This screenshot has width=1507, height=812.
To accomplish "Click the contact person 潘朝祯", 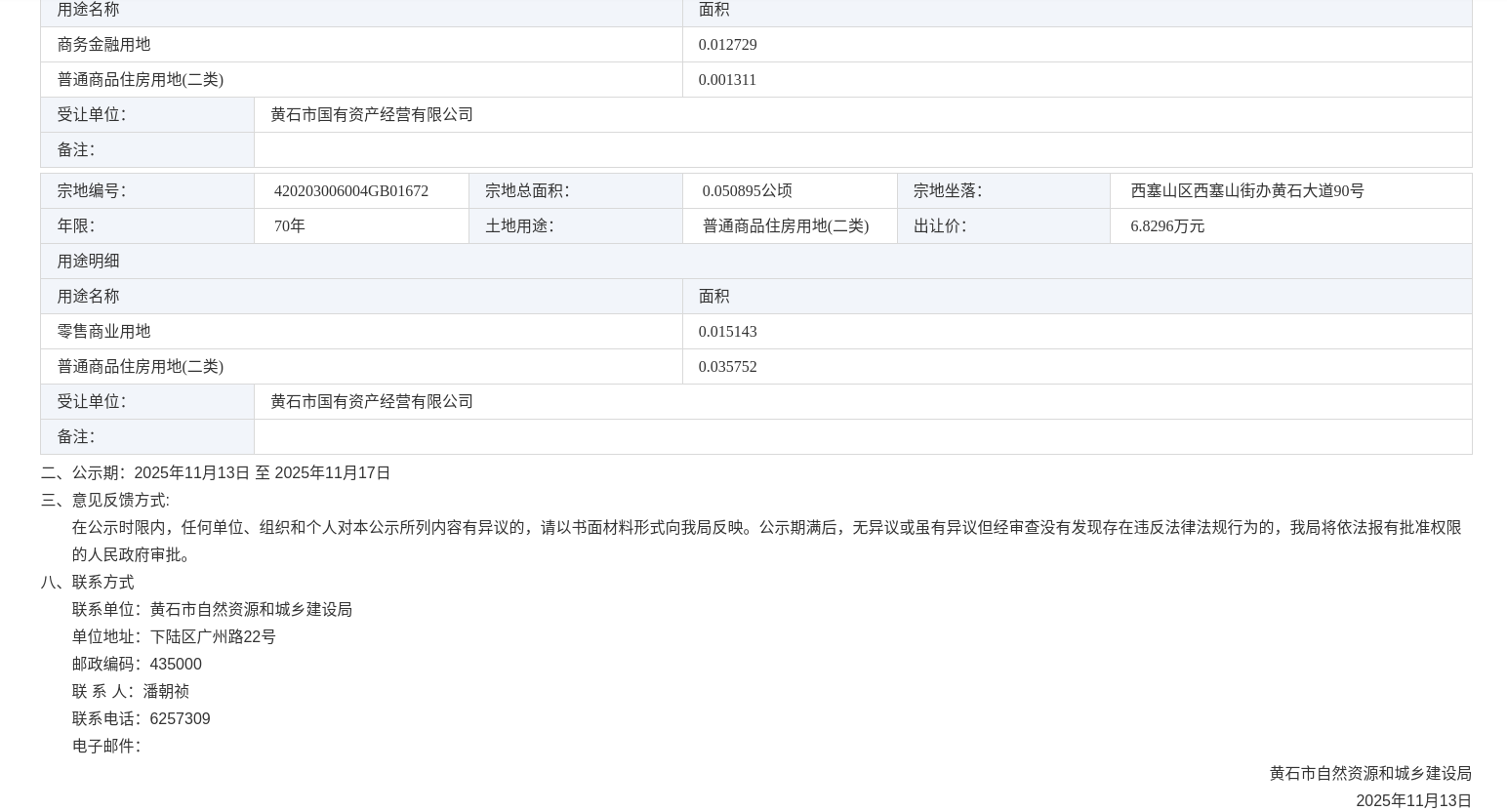I will [x=166, y=692].
